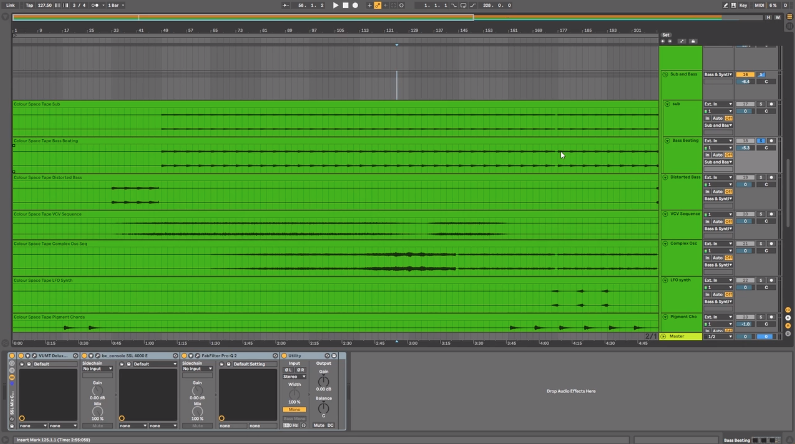Viewport: 795px width, 444px height.
Task: Open bx_console Sidechain No Input dropdown
Action: click(x=97, y=368)
